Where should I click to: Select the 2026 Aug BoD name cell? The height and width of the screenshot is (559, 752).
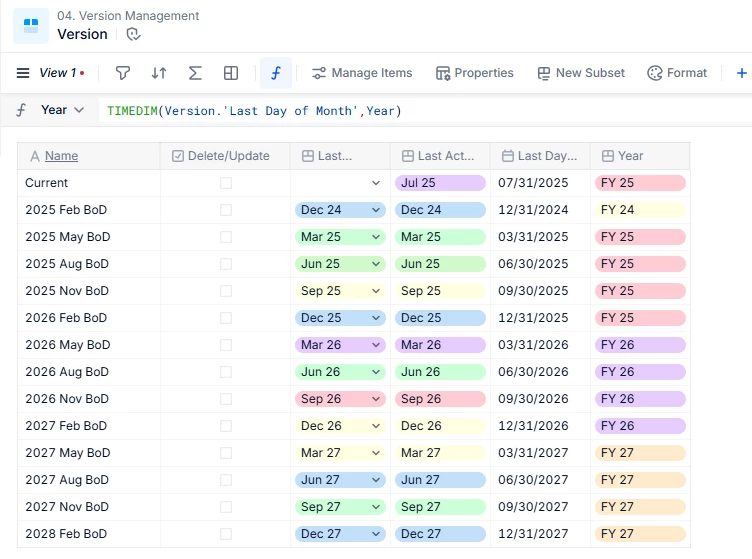tap(89, 372)
